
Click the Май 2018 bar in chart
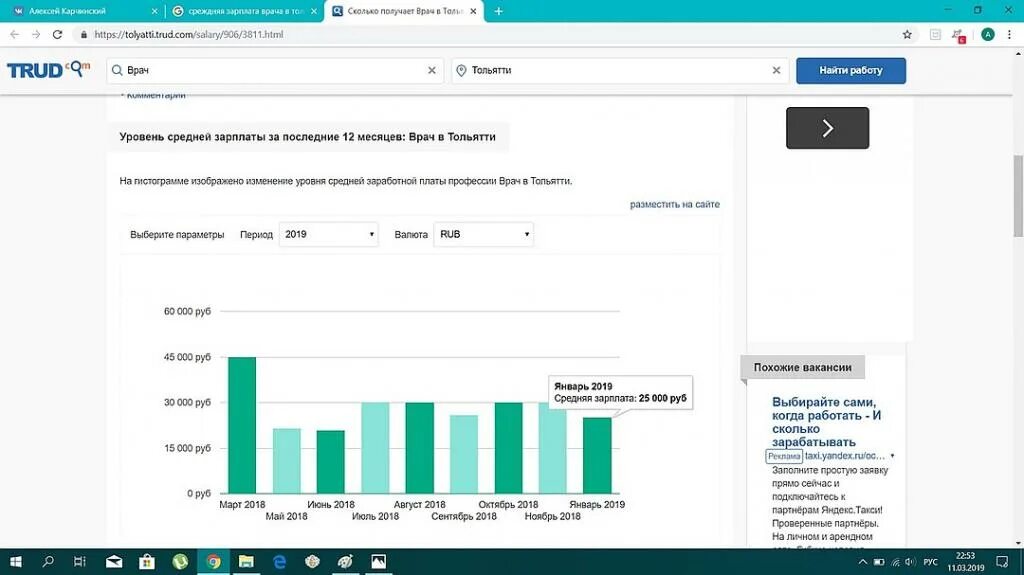click(x=286, y=461)
